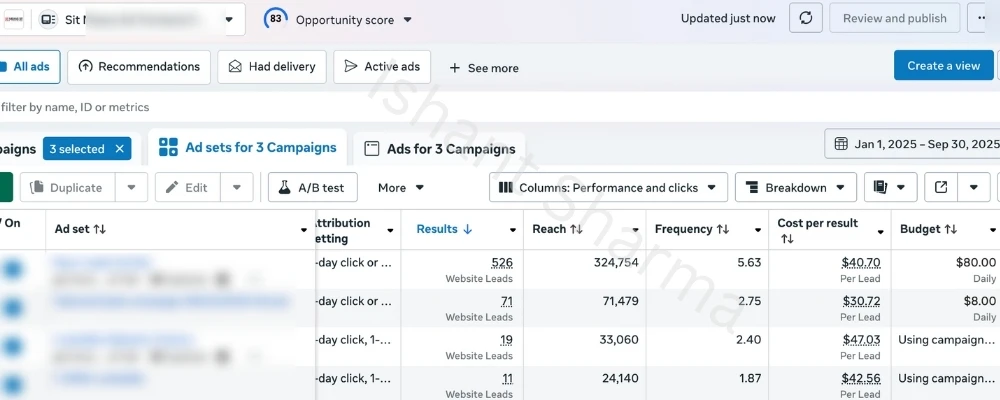The height and width of the screenshot is (400, 1000).
Task: Sort by the Reach column arrows
Action: click(576, 229)
